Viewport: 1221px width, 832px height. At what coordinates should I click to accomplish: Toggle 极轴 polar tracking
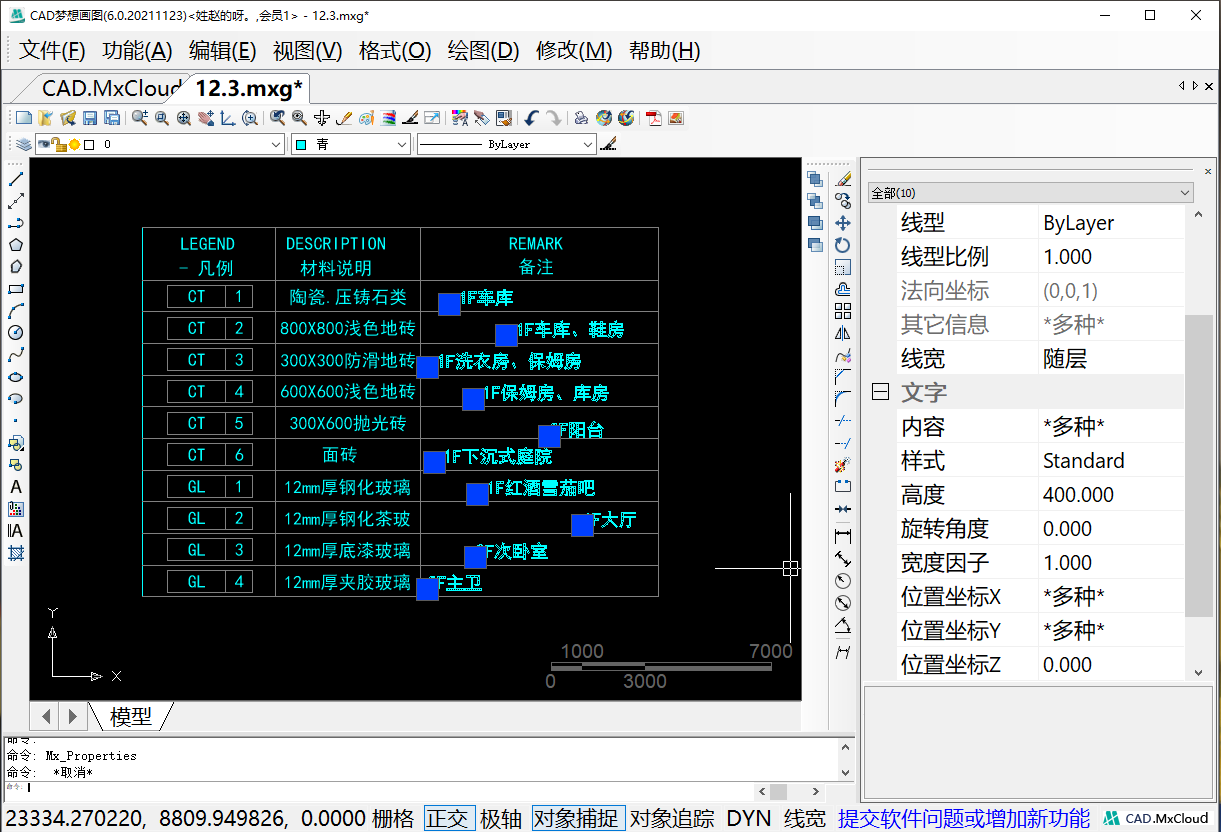501,819
